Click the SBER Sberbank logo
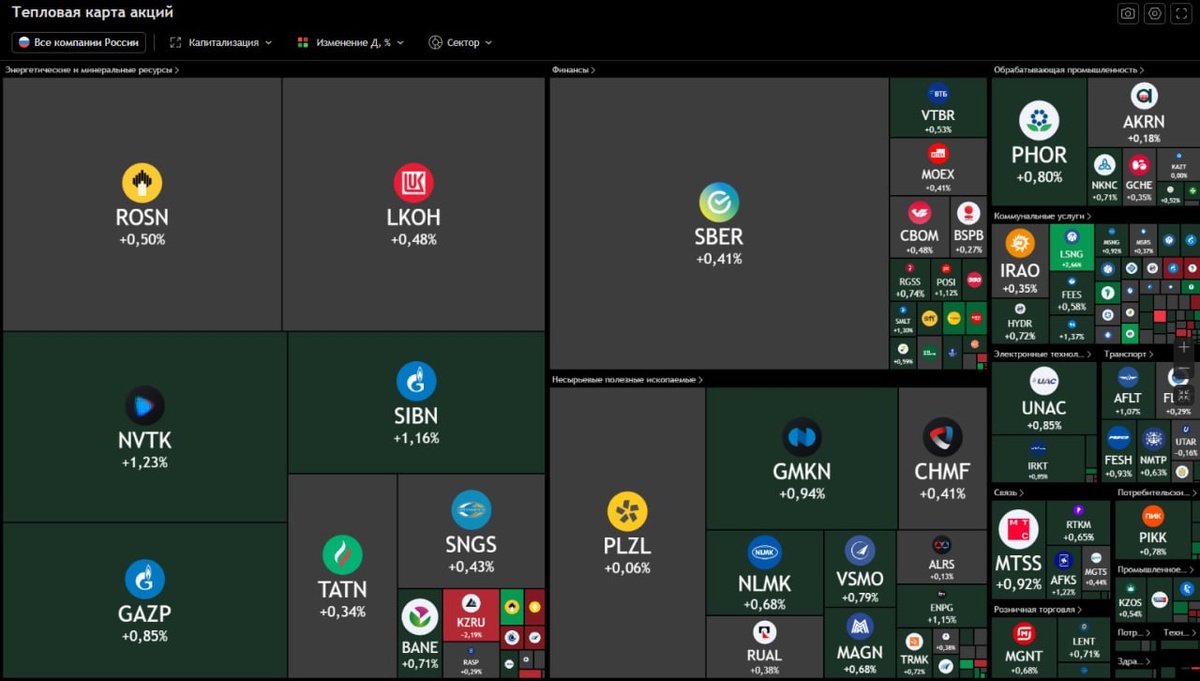 (718, 202)
